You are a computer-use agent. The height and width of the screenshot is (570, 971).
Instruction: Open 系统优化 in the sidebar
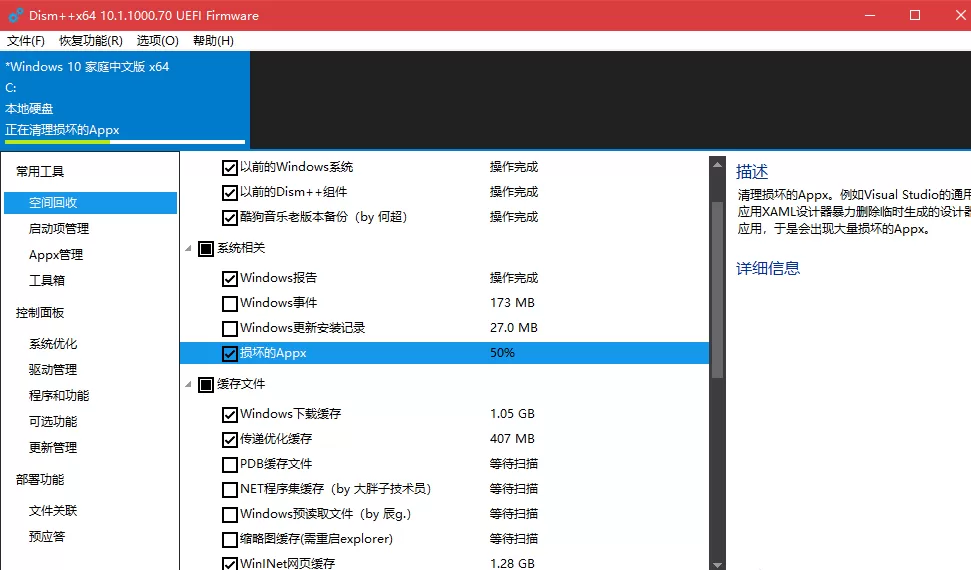coord(53,344)
